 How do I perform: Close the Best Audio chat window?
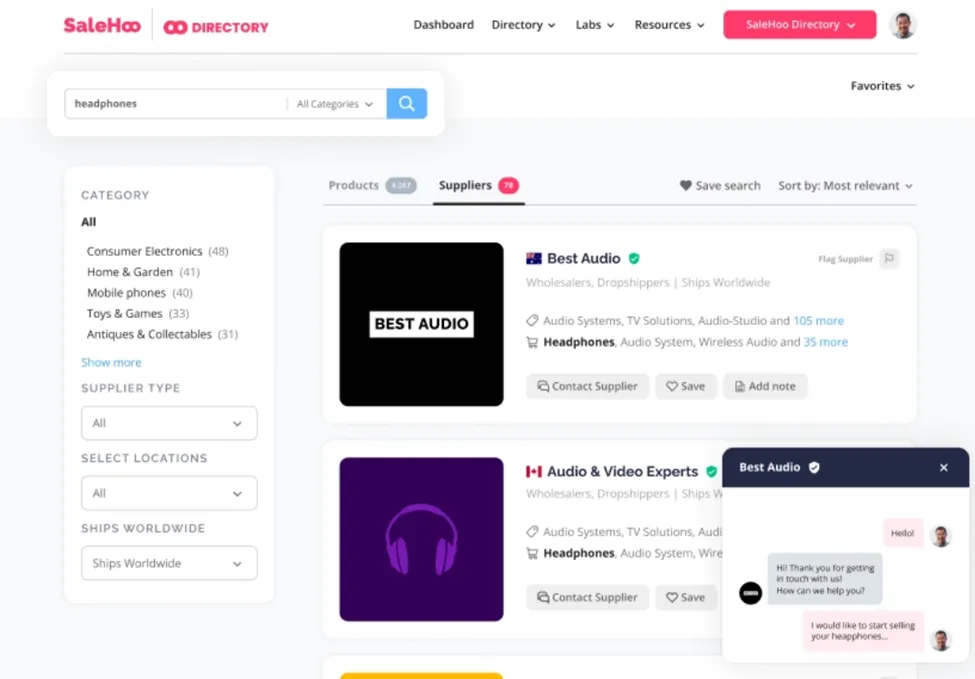pos(943,468)
